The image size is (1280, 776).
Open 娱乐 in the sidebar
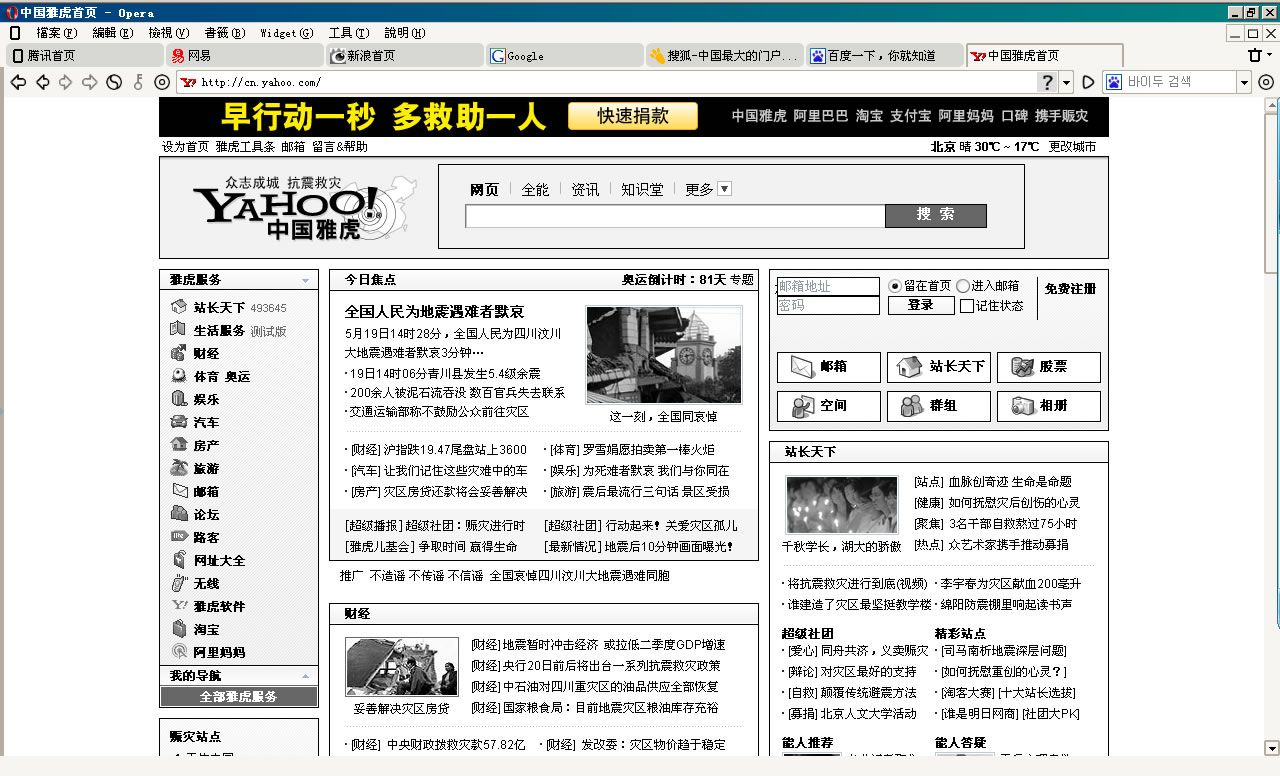206,399
